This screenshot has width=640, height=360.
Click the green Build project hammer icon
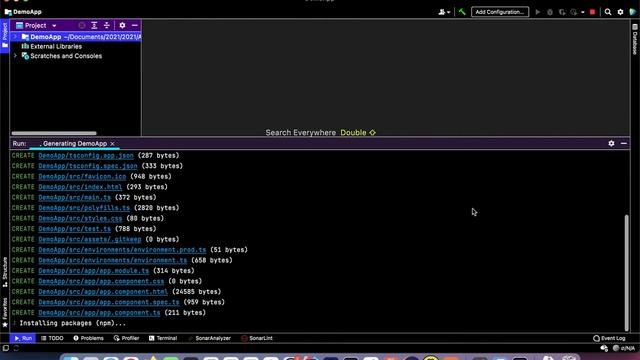click(462, 12)
